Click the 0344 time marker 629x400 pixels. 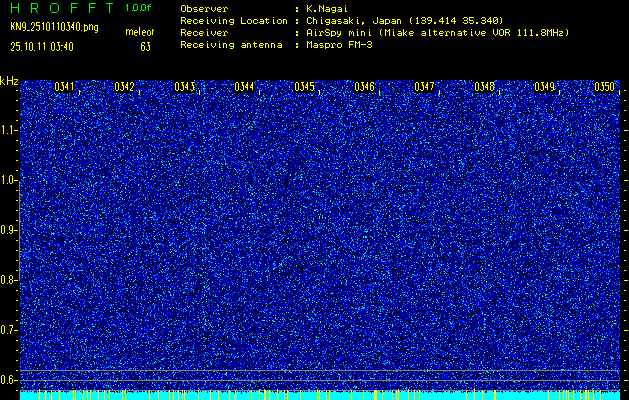244,87
